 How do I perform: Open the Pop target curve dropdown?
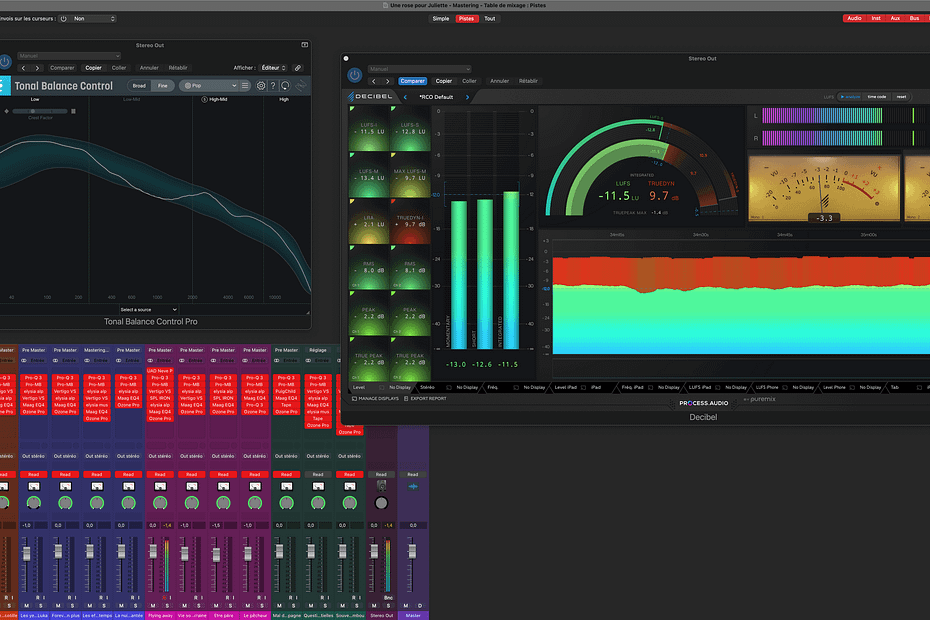pyautogui.click(x=209, y=86)
